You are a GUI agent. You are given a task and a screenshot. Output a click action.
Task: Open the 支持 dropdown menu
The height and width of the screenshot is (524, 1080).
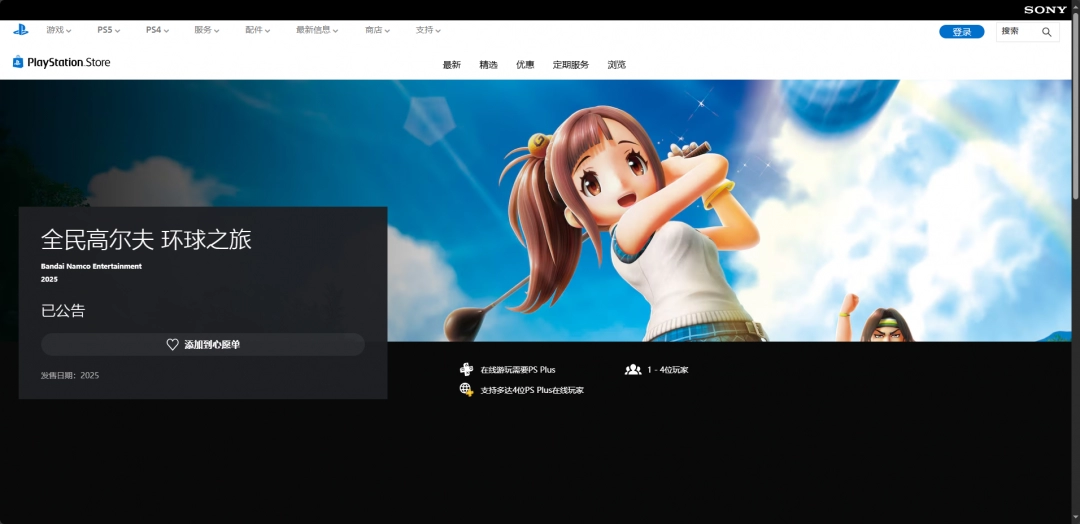(429, 31)
